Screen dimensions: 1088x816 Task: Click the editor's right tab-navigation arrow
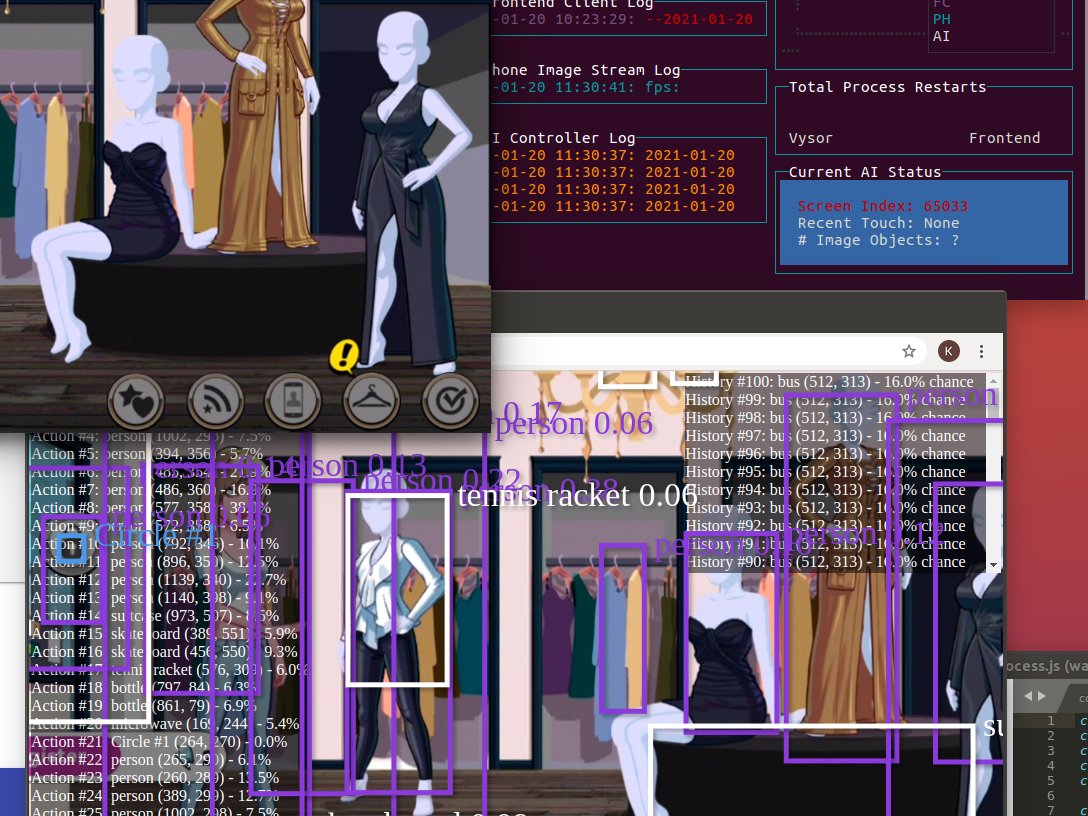coord(1042,696)
